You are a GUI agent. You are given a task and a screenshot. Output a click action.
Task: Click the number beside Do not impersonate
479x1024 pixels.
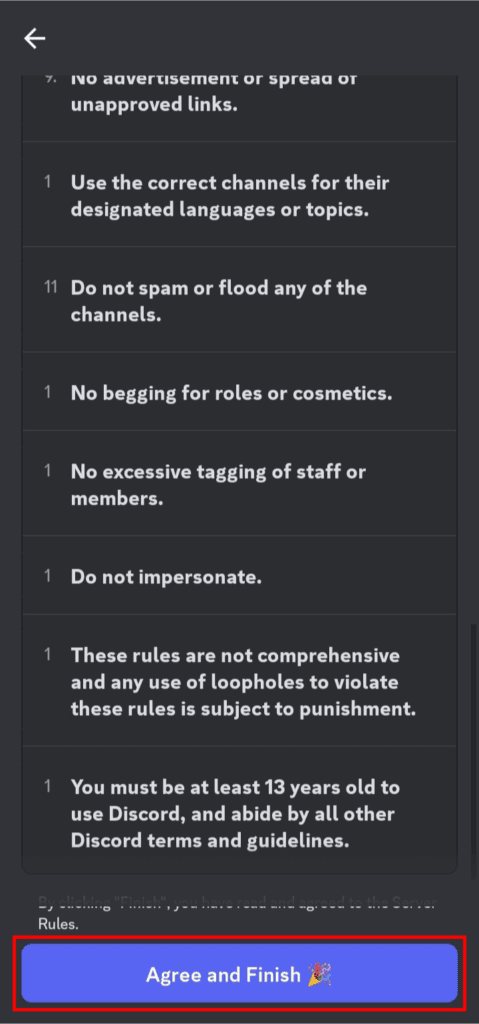pos(48,575)
